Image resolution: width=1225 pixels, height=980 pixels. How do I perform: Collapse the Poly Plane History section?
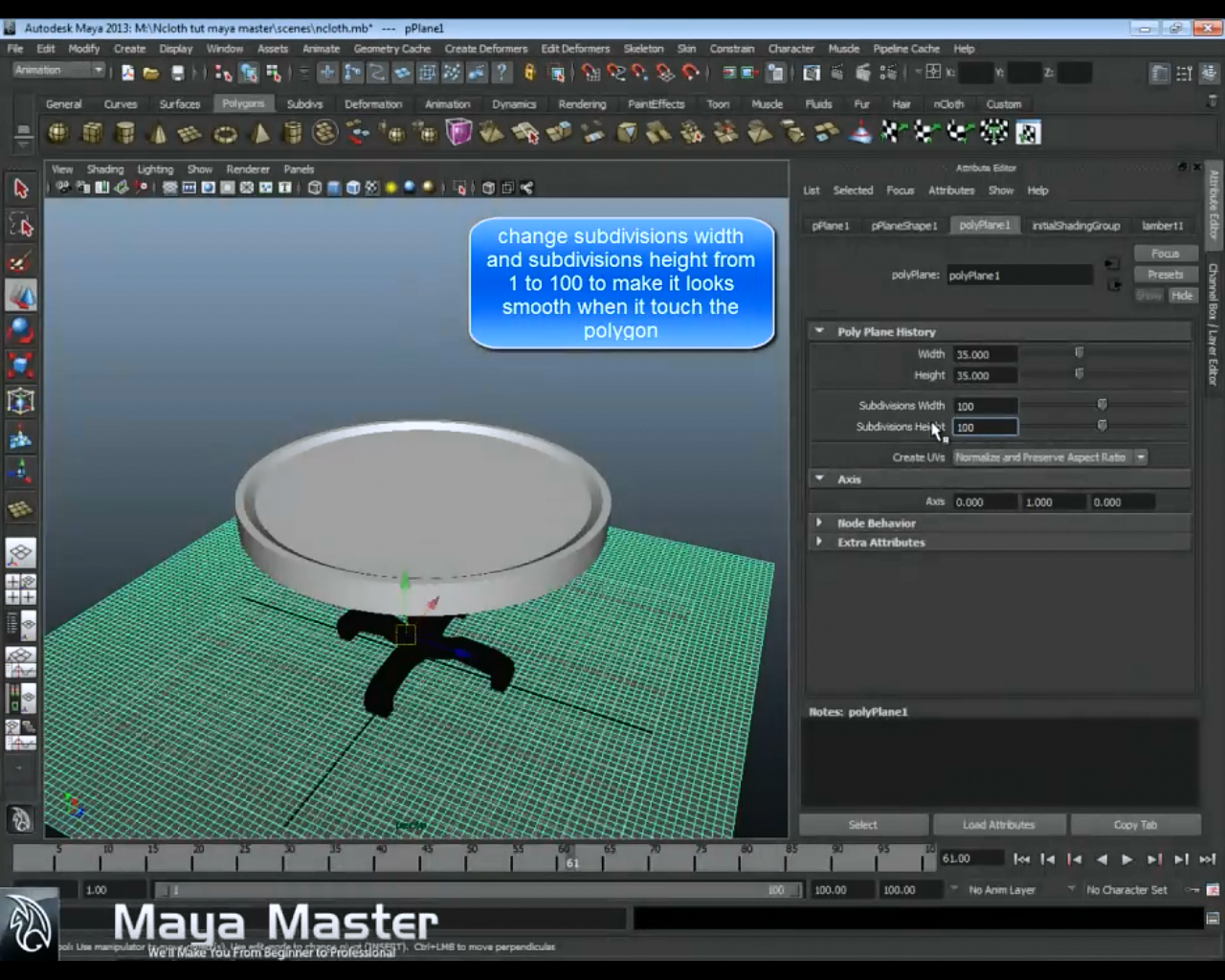coord(821,331)
